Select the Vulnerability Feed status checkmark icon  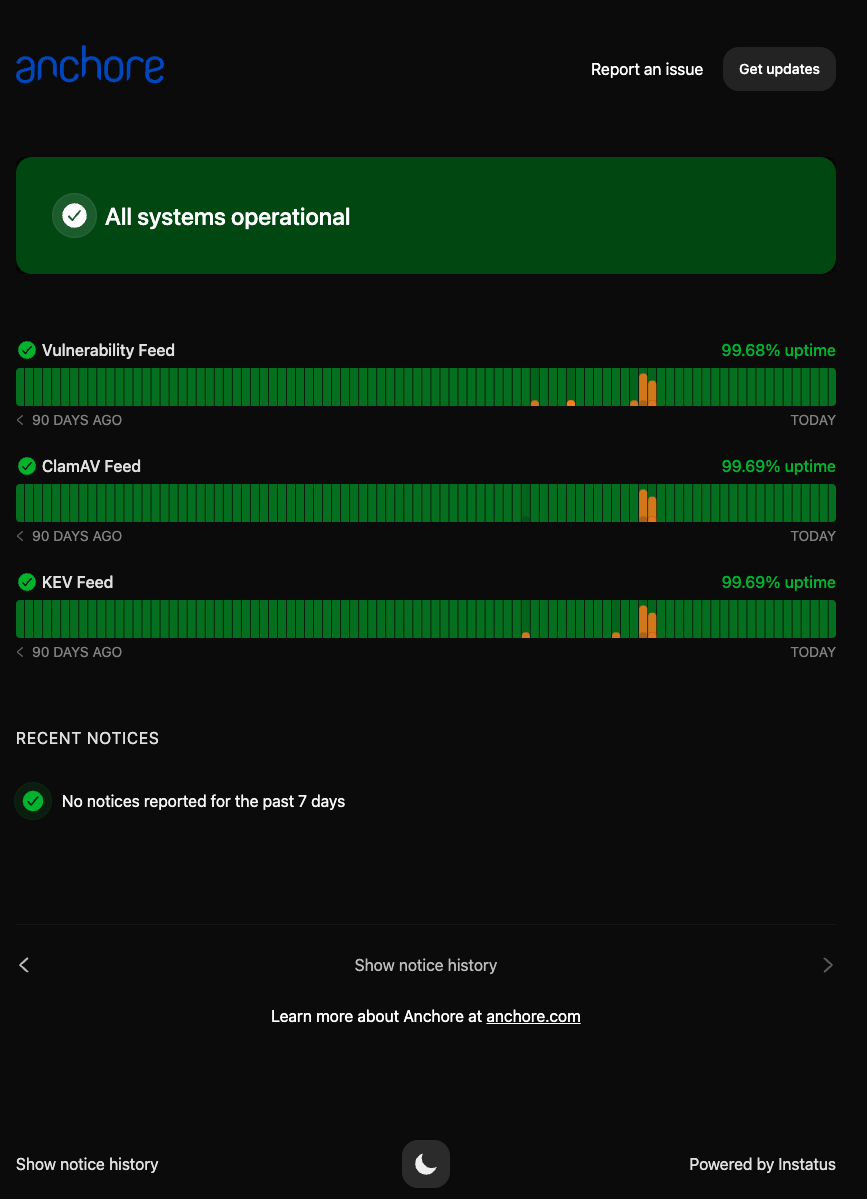pos(26,350)
